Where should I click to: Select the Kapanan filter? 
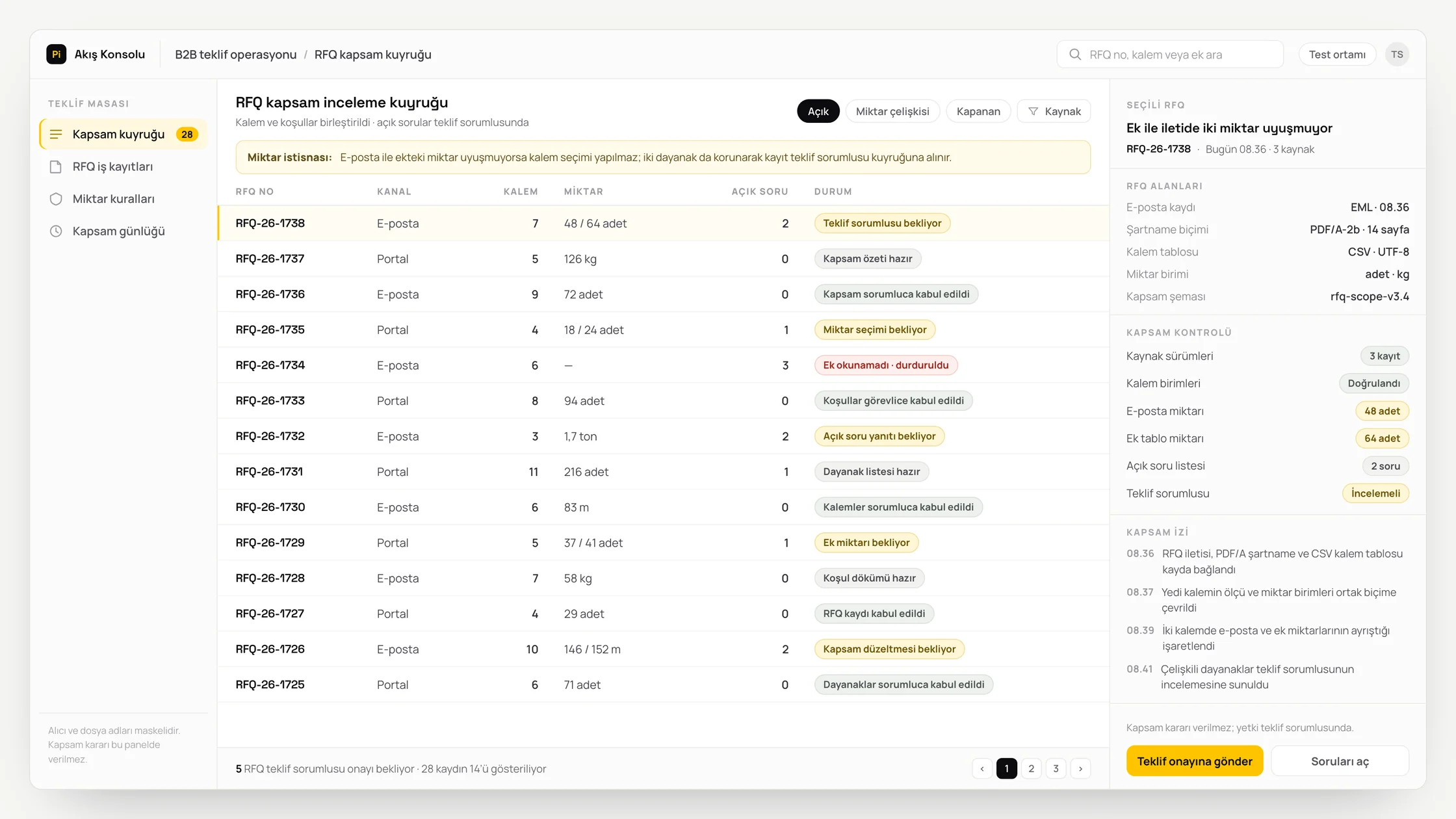click(x=978, y=111)
